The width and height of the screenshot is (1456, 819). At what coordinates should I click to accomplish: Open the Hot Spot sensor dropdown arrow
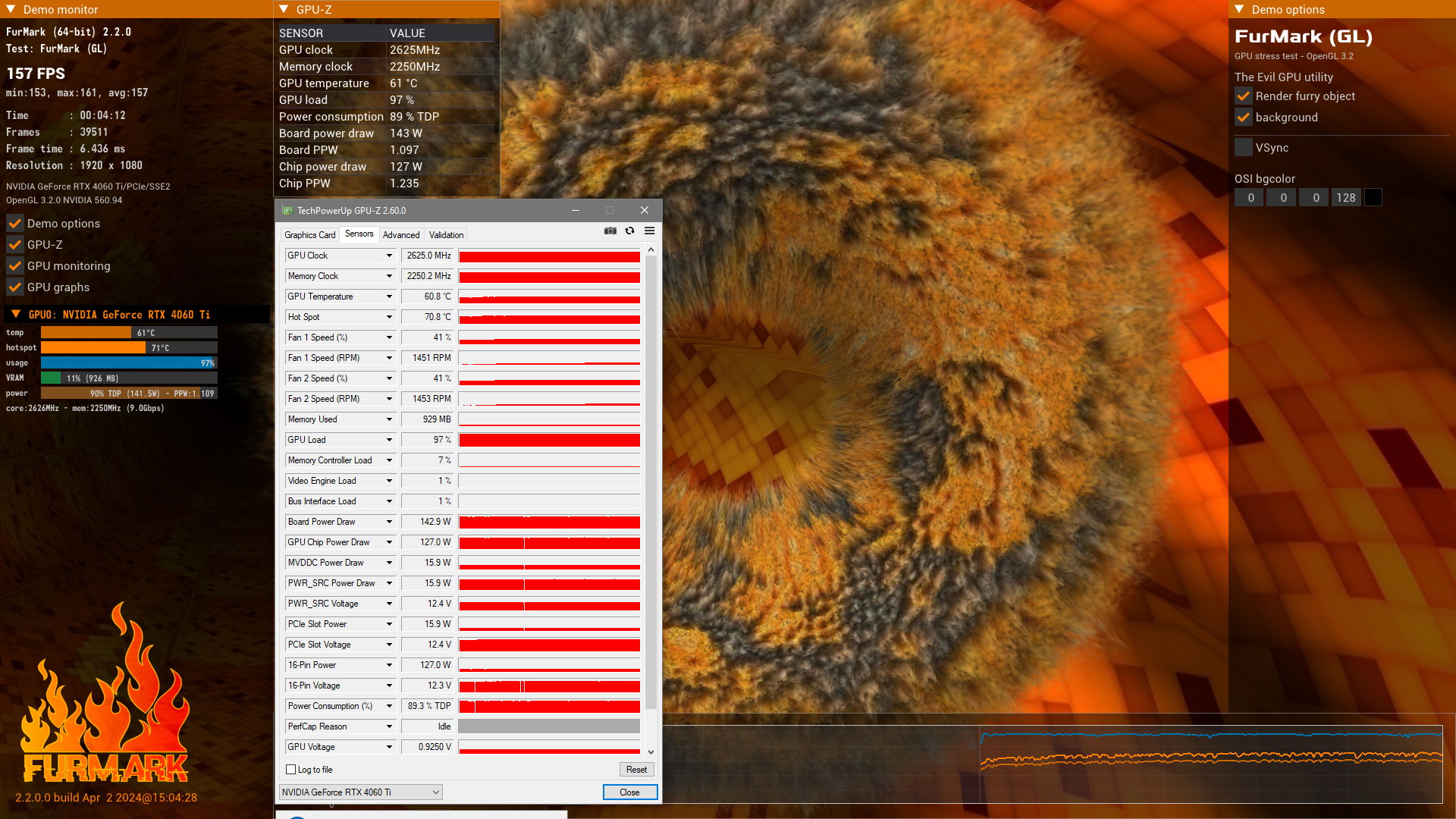tap(389, 317)
